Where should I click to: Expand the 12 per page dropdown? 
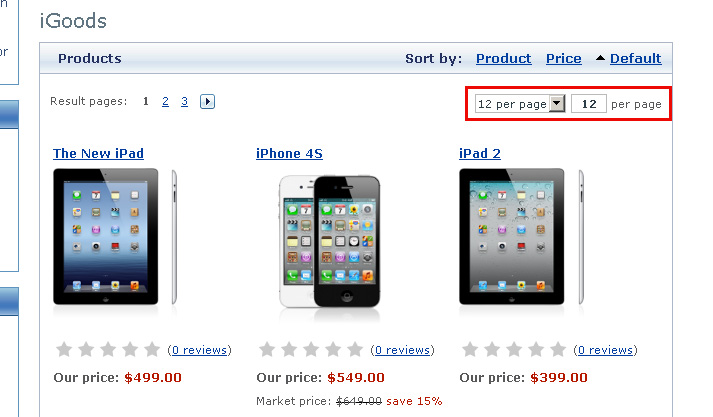[x=520, y=104]
